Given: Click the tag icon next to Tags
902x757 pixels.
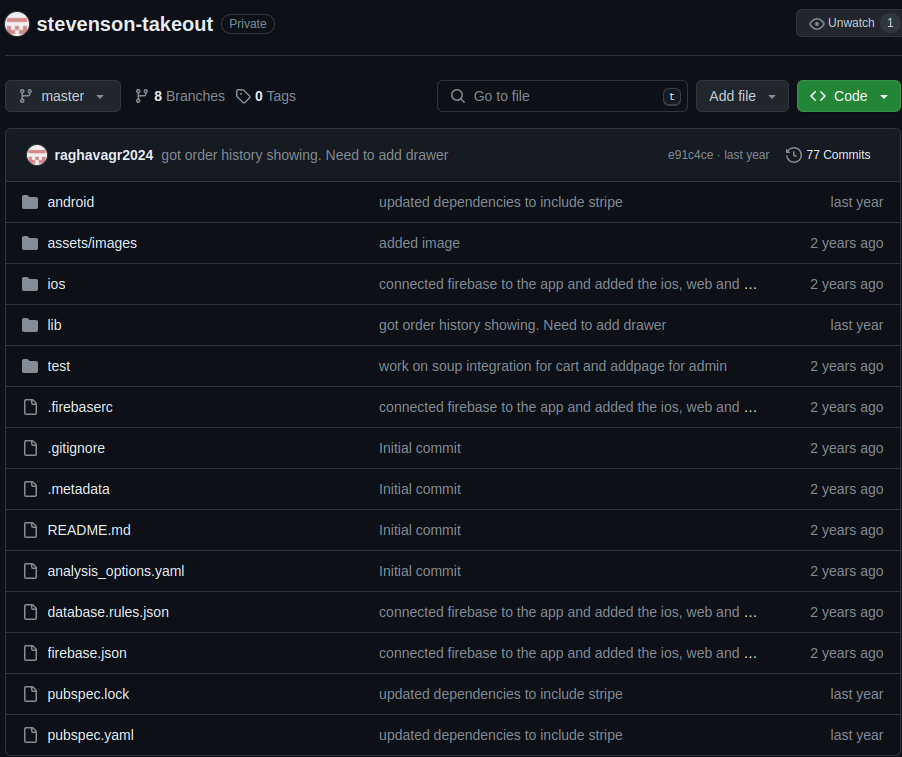Looking at the screenshot, I should pyautogui.click(x=243, y=96).
